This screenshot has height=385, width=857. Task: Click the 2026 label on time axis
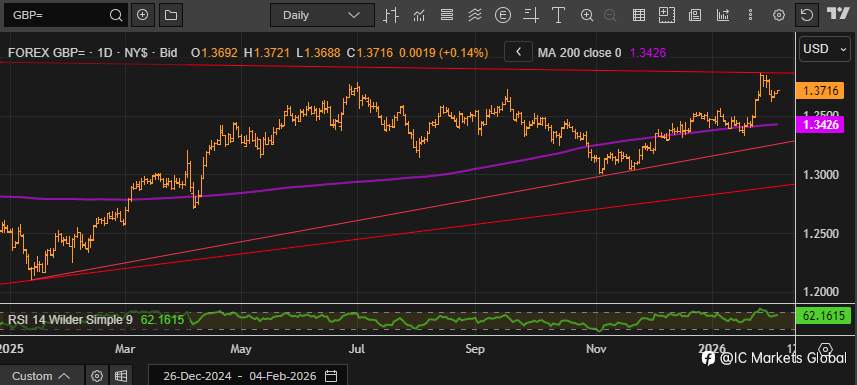coord(711,349)
